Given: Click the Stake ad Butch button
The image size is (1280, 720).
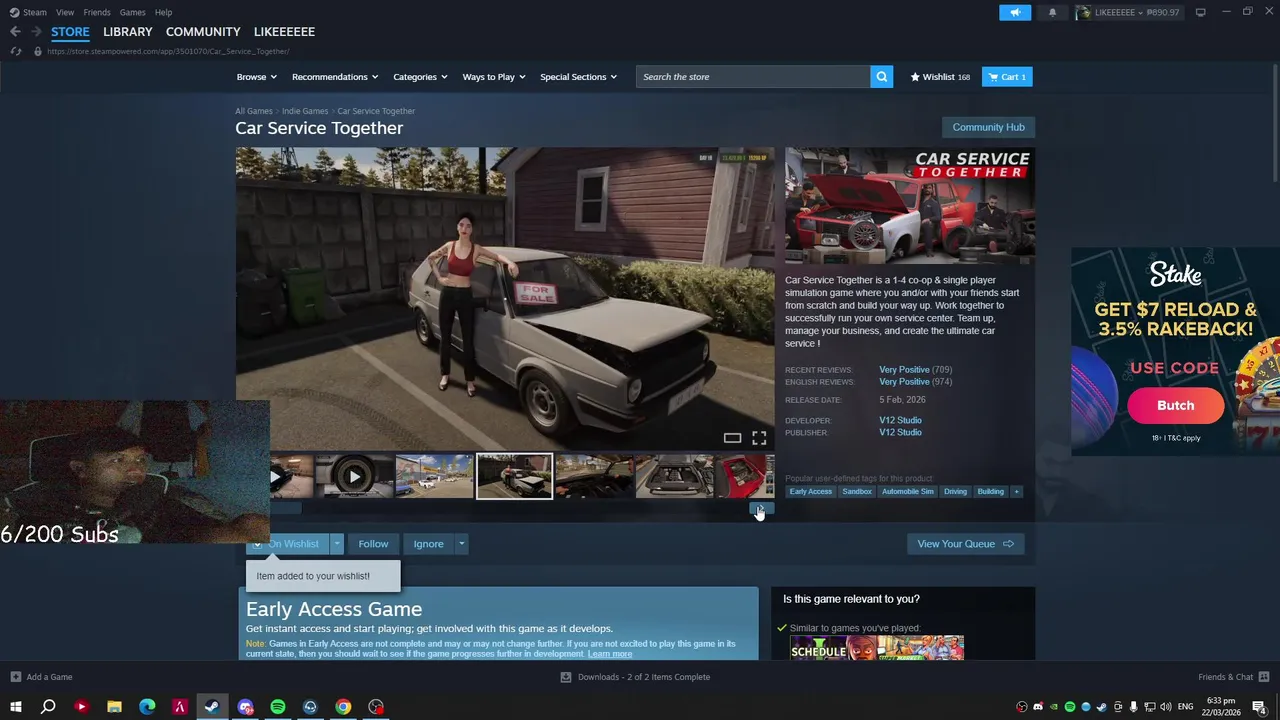Looking at the screenshot, I should 1175,405.
